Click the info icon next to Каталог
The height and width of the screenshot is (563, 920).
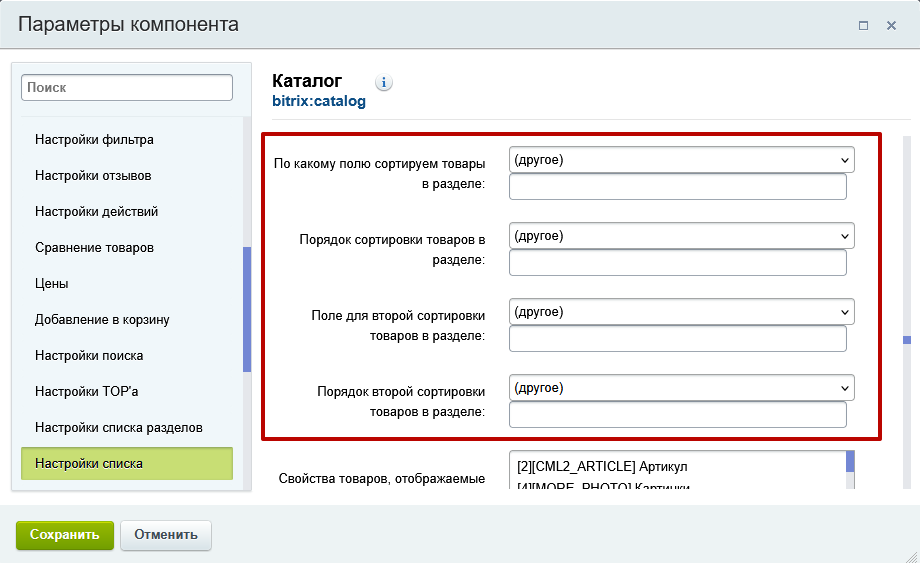click(x=385, y=82)
